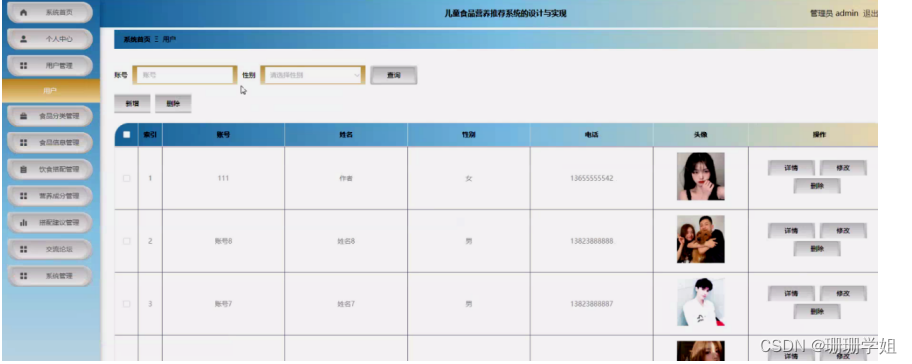Expand the 系统管理 menu
This screenshot has width=912, height=364.
point(50,276)
